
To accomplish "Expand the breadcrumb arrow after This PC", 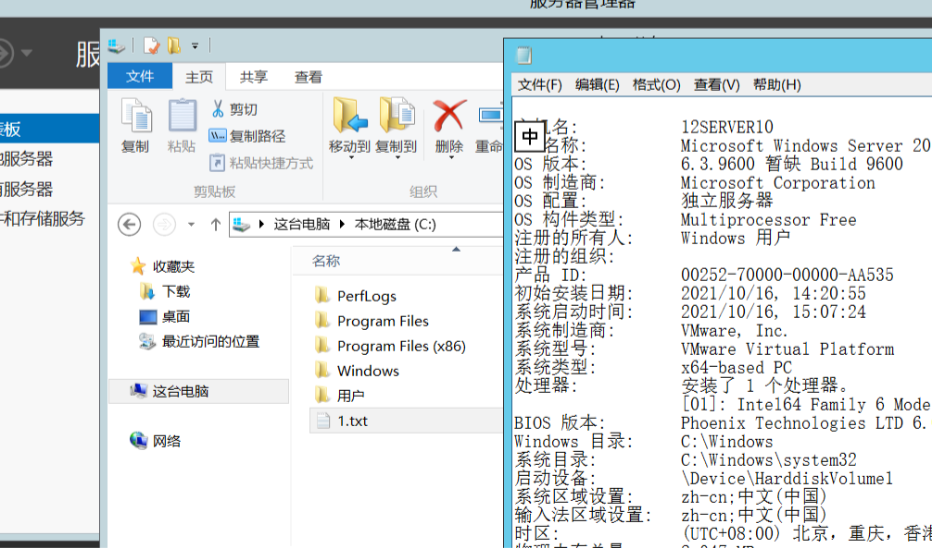I will click(x=342, y=224).
